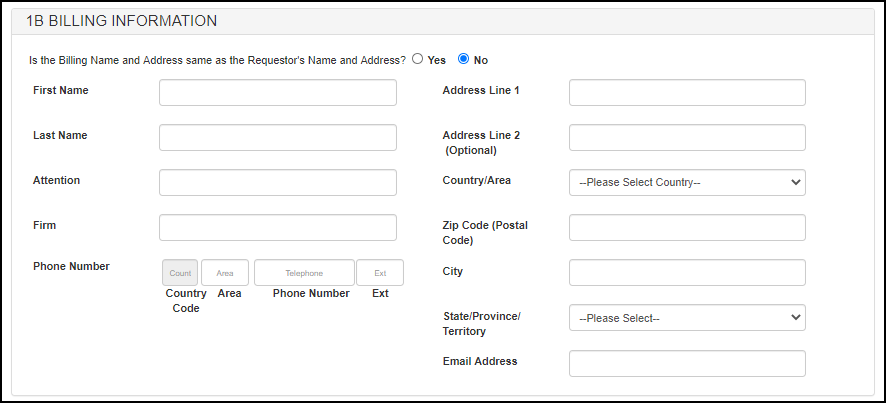
Task: Expand the State/Province/Territory dropdown
Action: 686,318
